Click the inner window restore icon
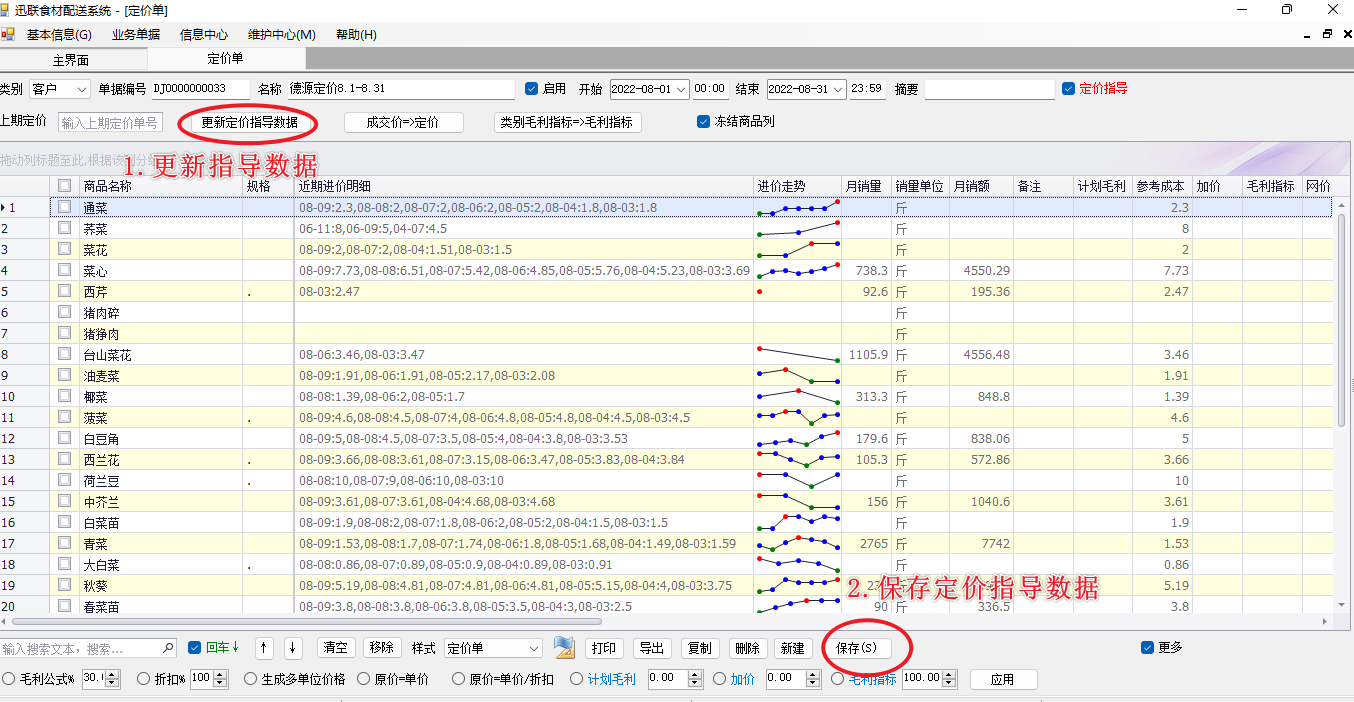The image size is (1354, 702). 1328,34
